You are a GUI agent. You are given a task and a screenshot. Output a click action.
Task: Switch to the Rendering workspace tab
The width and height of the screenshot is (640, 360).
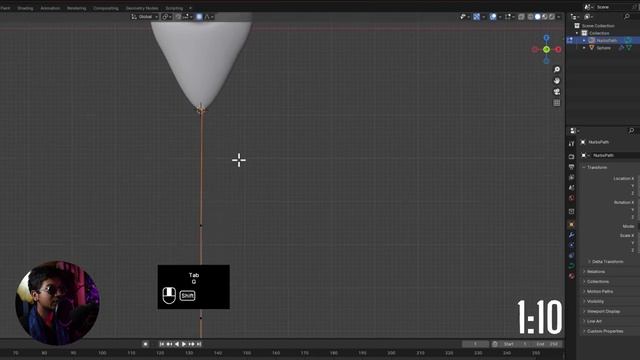76,8
